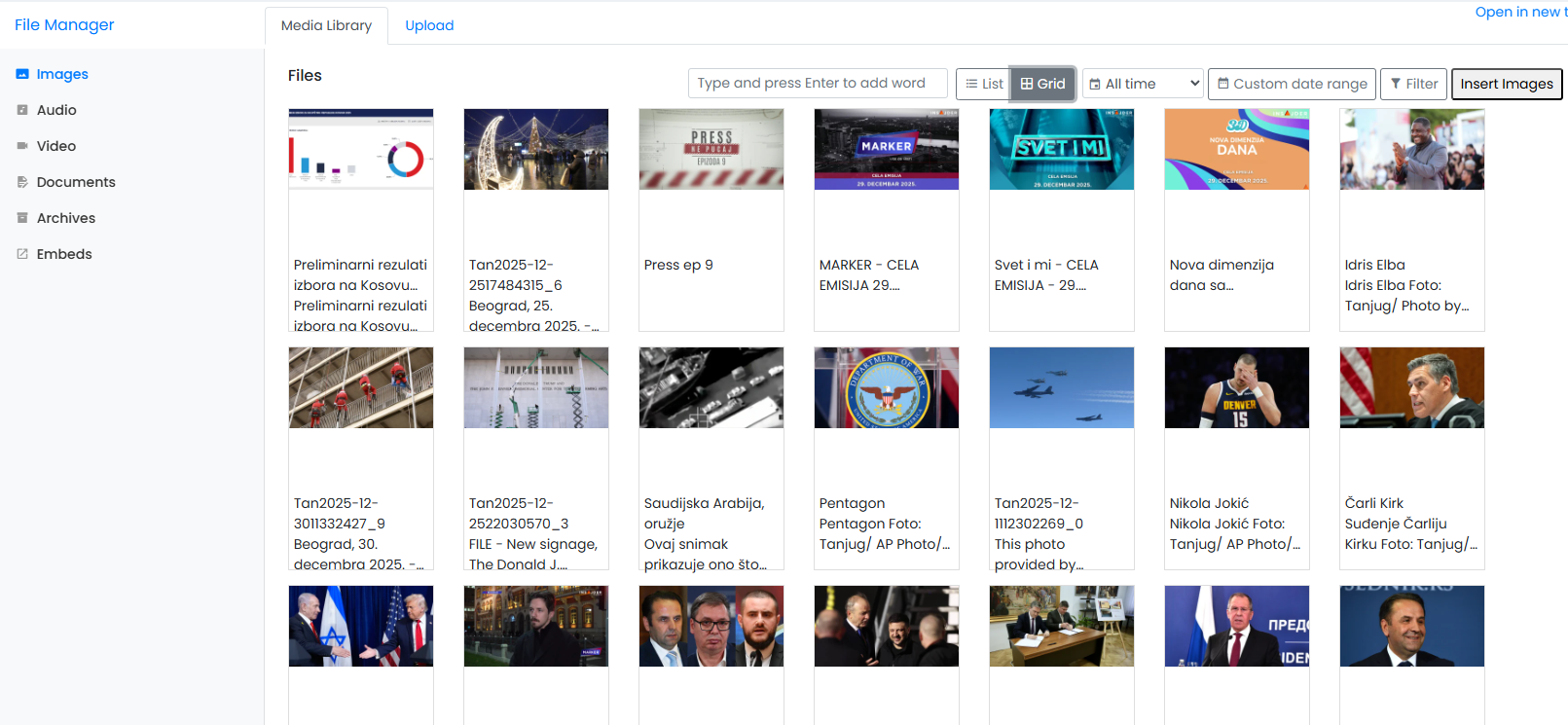1568x725 pixels.
Task: Select the Tan2025-12-2522030570_3 signage thumbnail
Action: coord(536,387)
